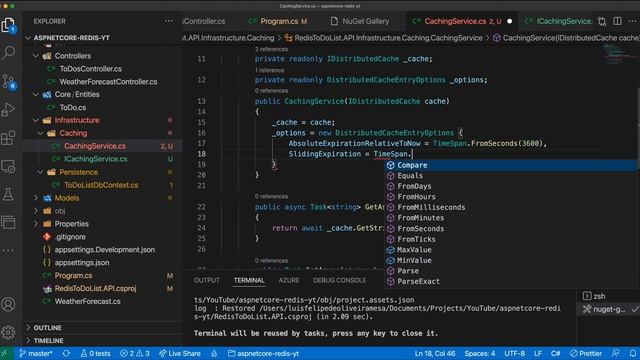This screenshot has height=360, width=640.
Task: Open ToDoListDbContext.cs in explorer
Action: click(101, 185)
